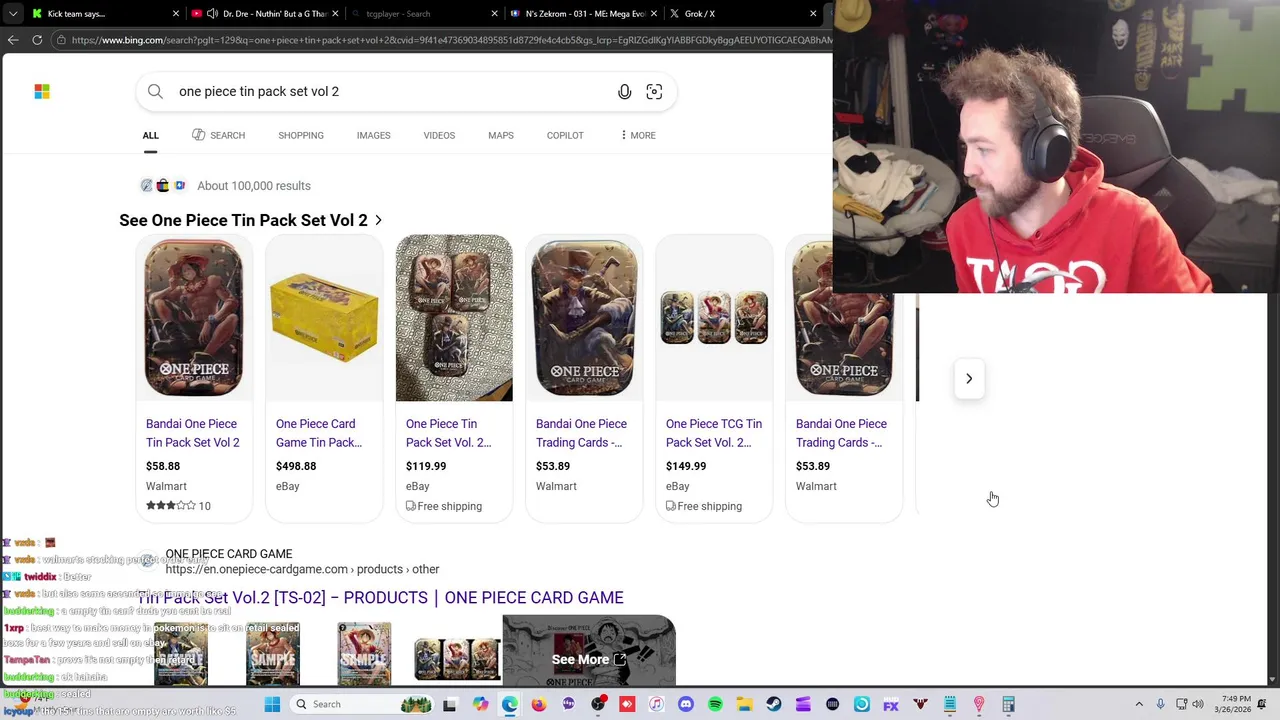Mute the Dr. Dre tab audio
Viewport: 1280px width, 720px height.
click(212, 14)
